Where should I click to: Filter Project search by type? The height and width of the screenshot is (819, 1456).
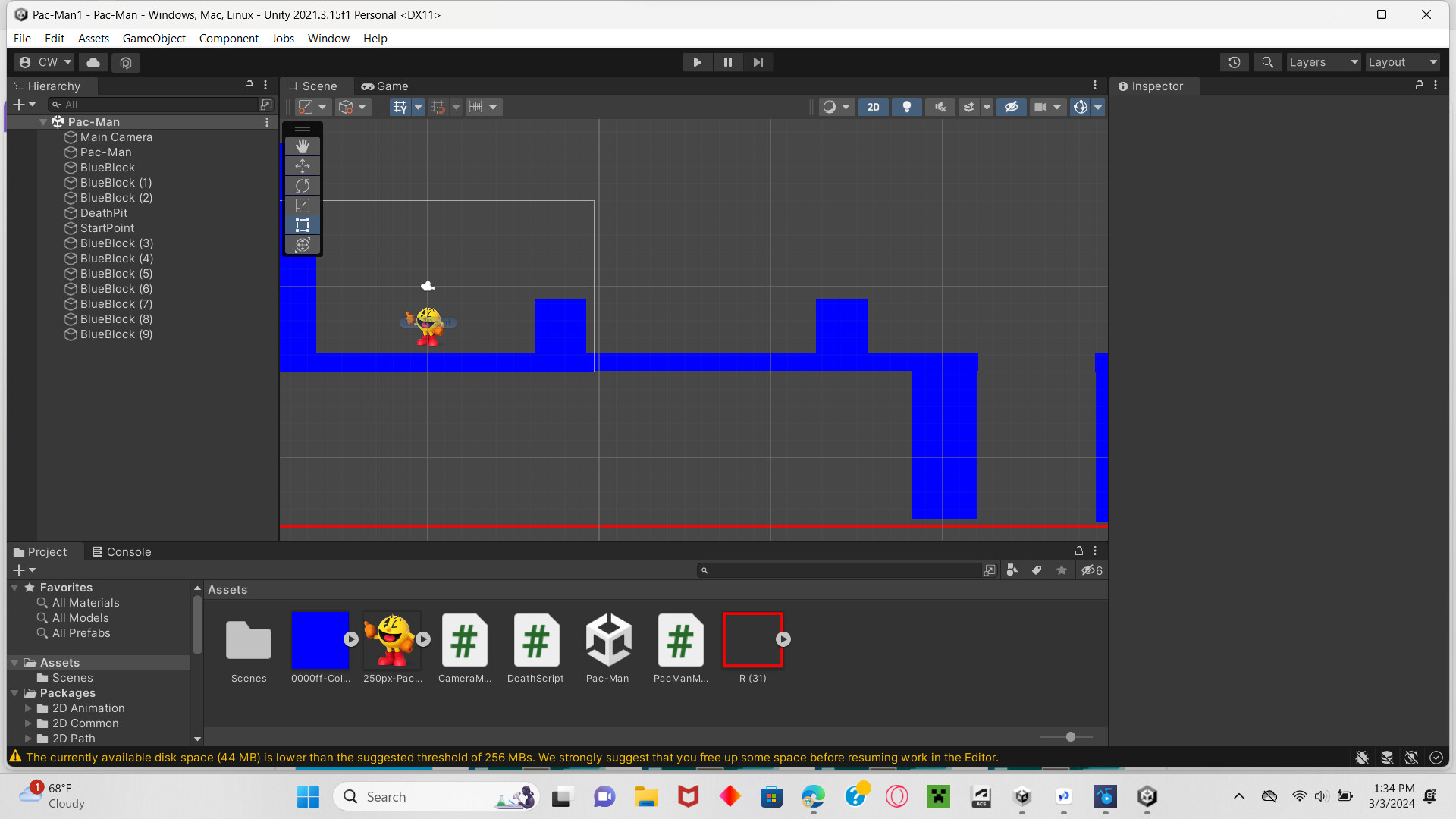tap(1012, 570)
